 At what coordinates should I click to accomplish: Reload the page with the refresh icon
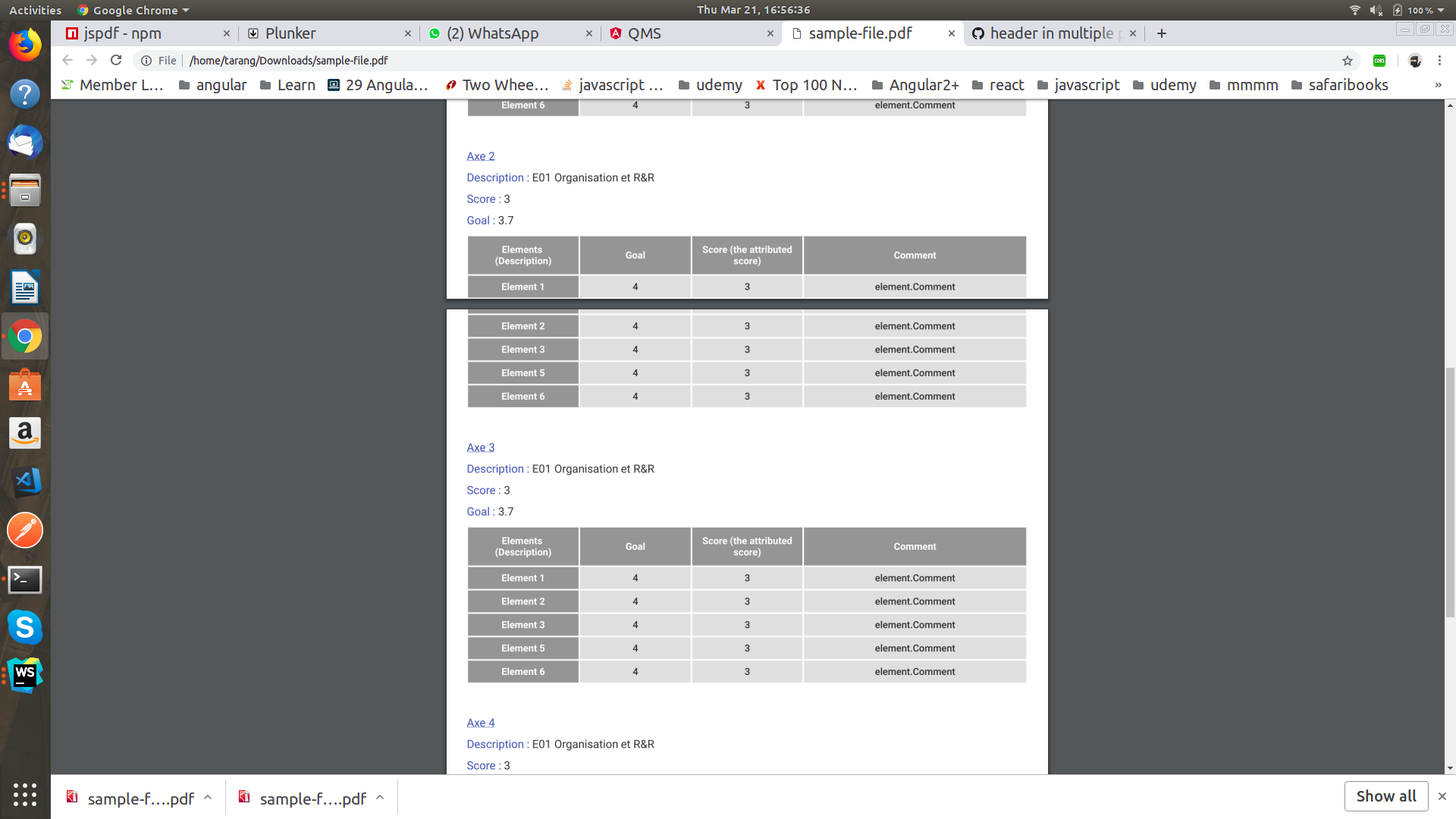point(115,61)
